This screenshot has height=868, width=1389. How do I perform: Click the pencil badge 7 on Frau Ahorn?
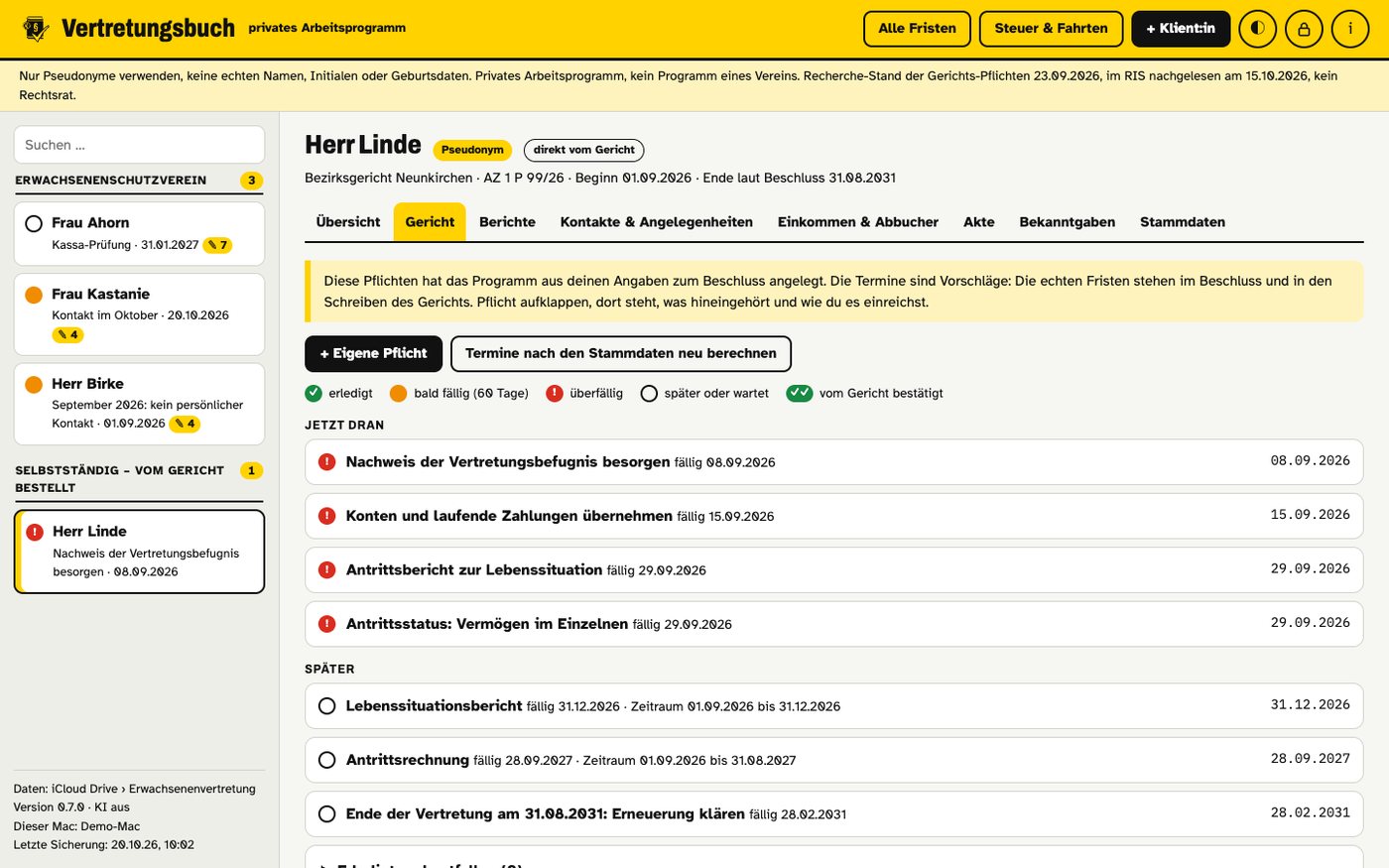coord(217,245)
